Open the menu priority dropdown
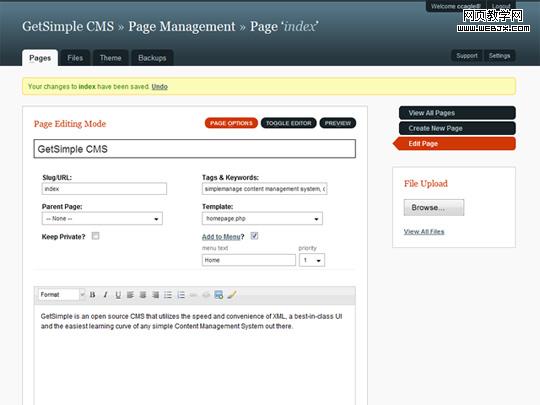The width and height of the screenshot is (540, 405). pos(312,260)
